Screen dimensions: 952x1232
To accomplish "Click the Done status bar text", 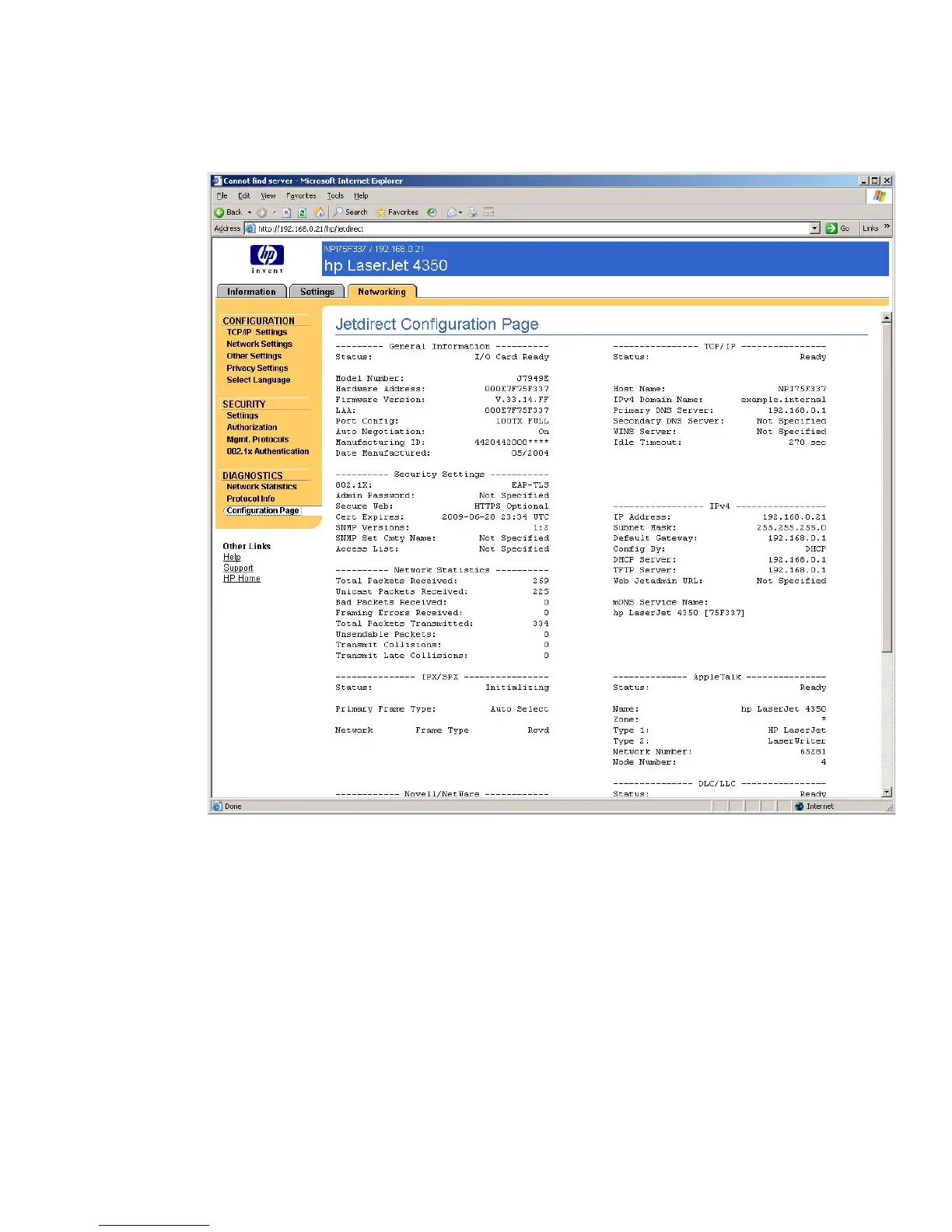I will pos(233,807).
